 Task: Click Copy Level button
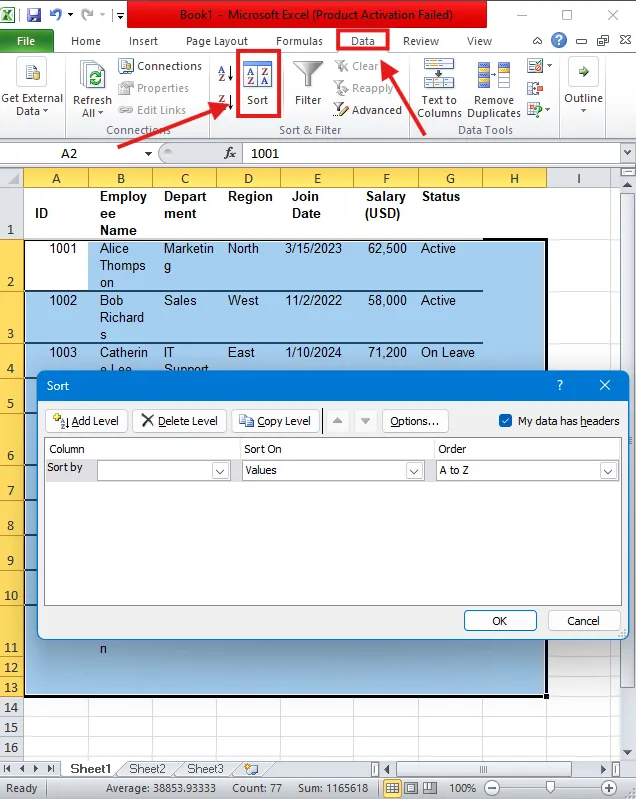coord(275,421)
